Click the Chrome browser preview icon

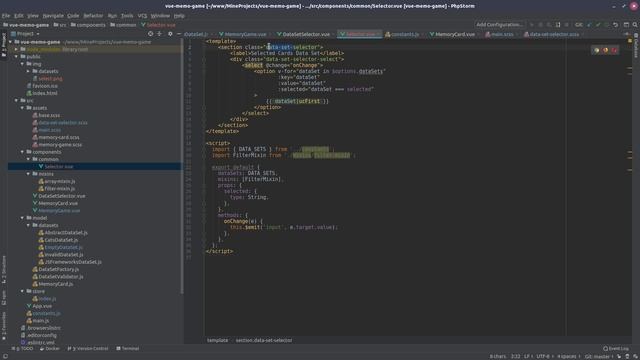(597, 50)
